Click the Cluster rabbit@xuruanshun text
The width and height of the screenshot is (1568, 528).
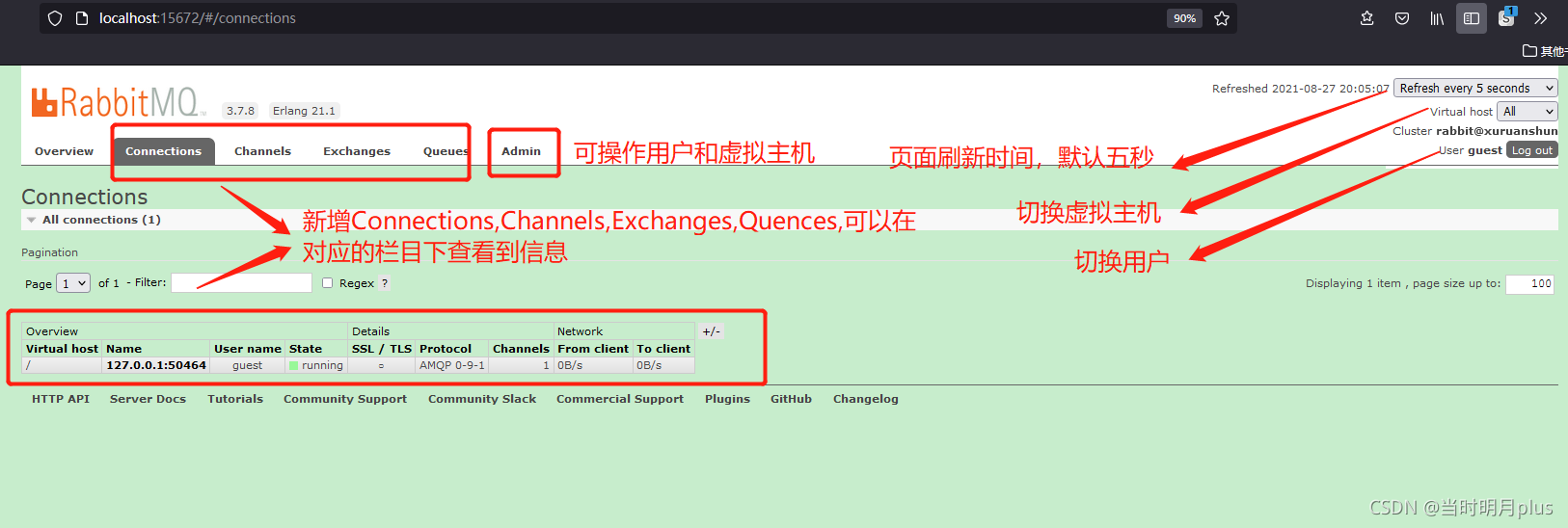pyautogui.click(x=1475, y=131)
